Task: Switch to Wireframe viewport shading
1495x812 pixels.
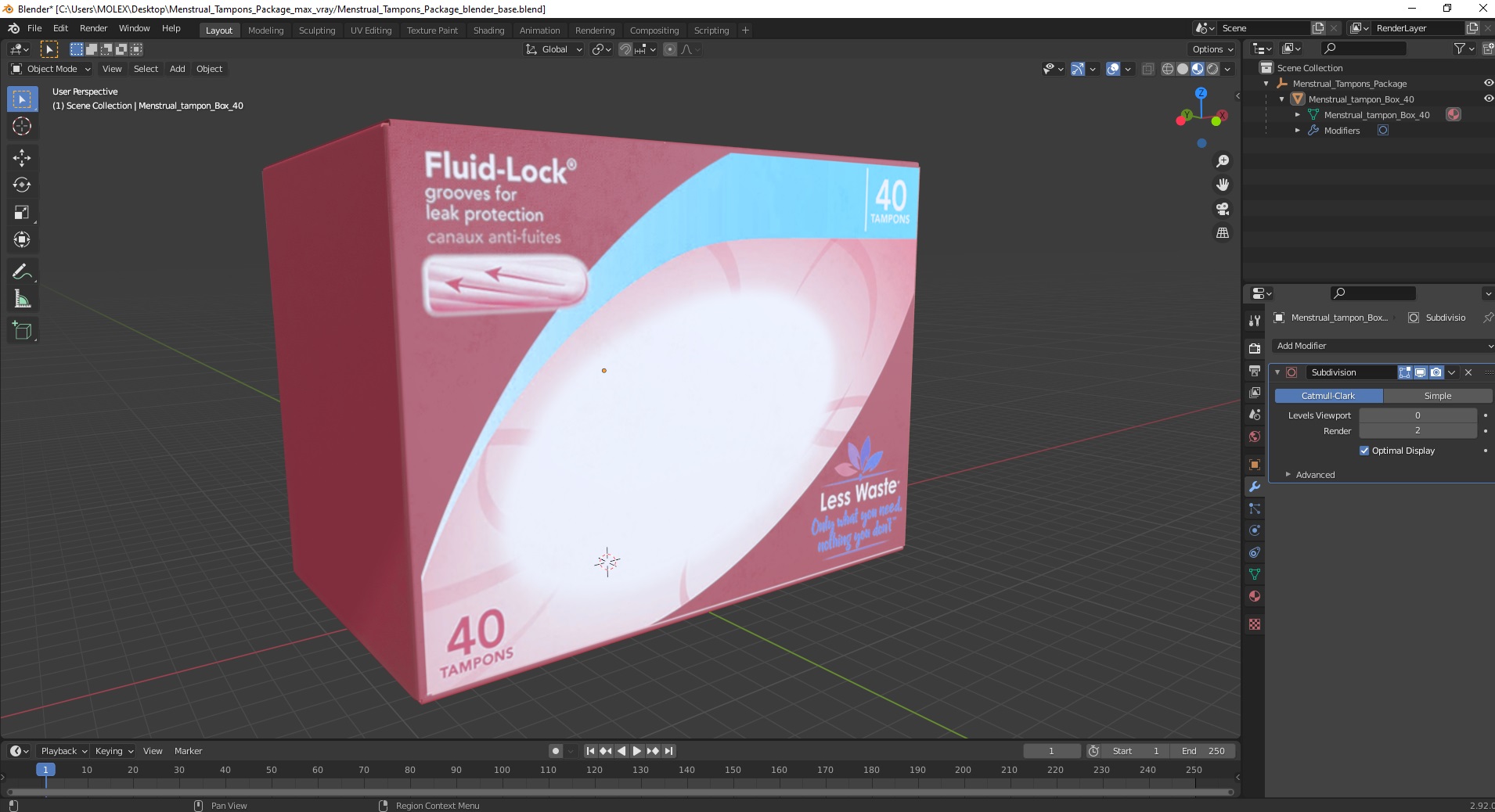Action: (x=1168, y=69)
